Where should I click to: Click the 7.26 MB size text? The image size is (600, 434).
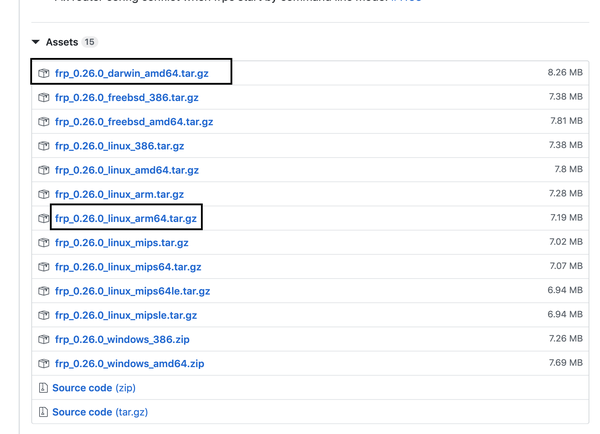[x=566, y=338]
